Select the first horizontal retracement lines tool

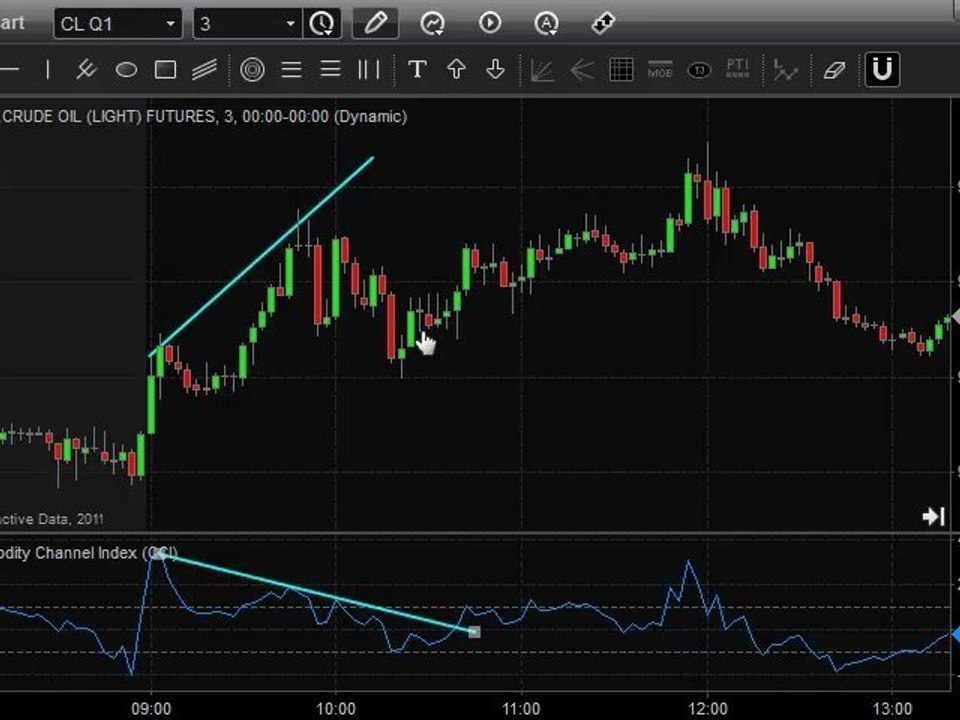[x=291, y=69]
